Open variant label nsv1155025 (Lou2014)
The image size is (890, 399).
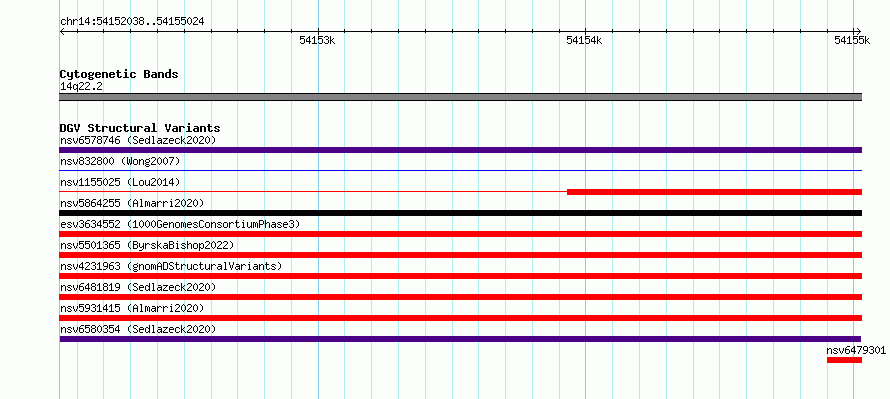(x=120, y=182)
